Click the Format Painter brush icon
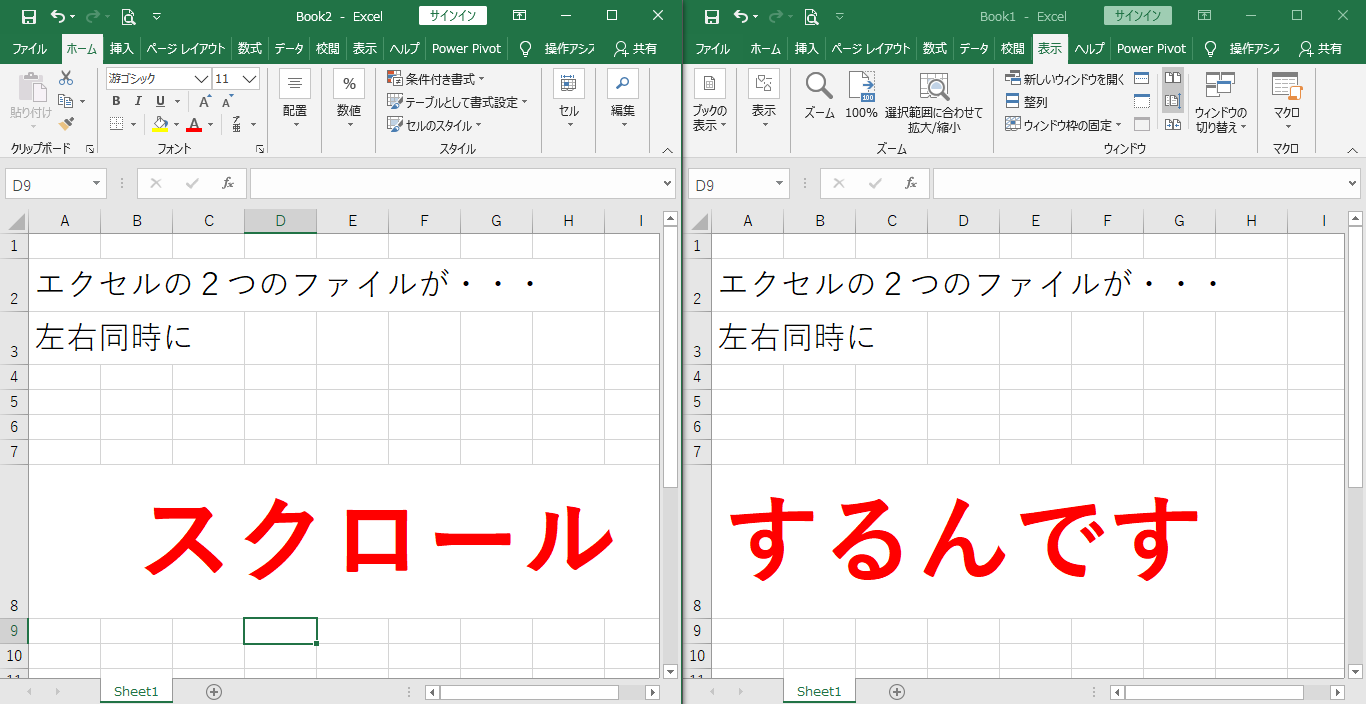 point(66,124)
